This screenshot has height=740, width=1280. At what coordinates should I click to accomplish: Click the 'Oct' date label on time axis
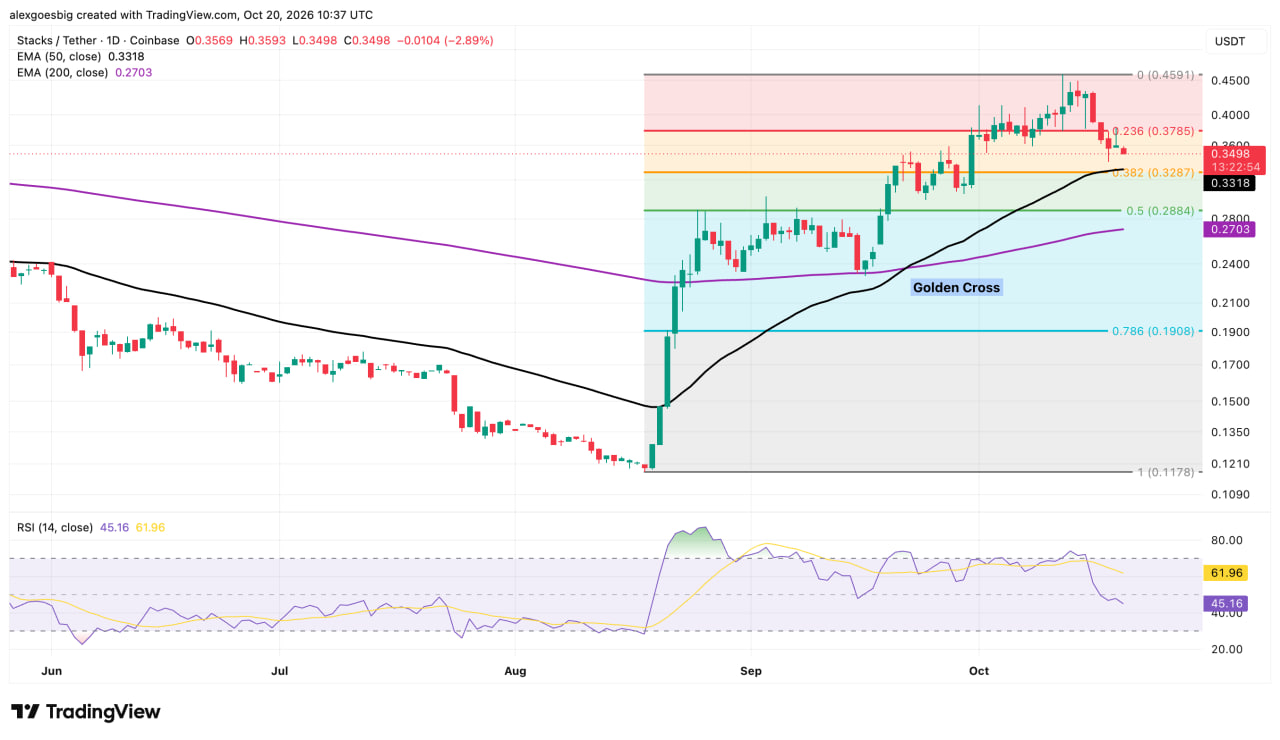tap(978, 671)
